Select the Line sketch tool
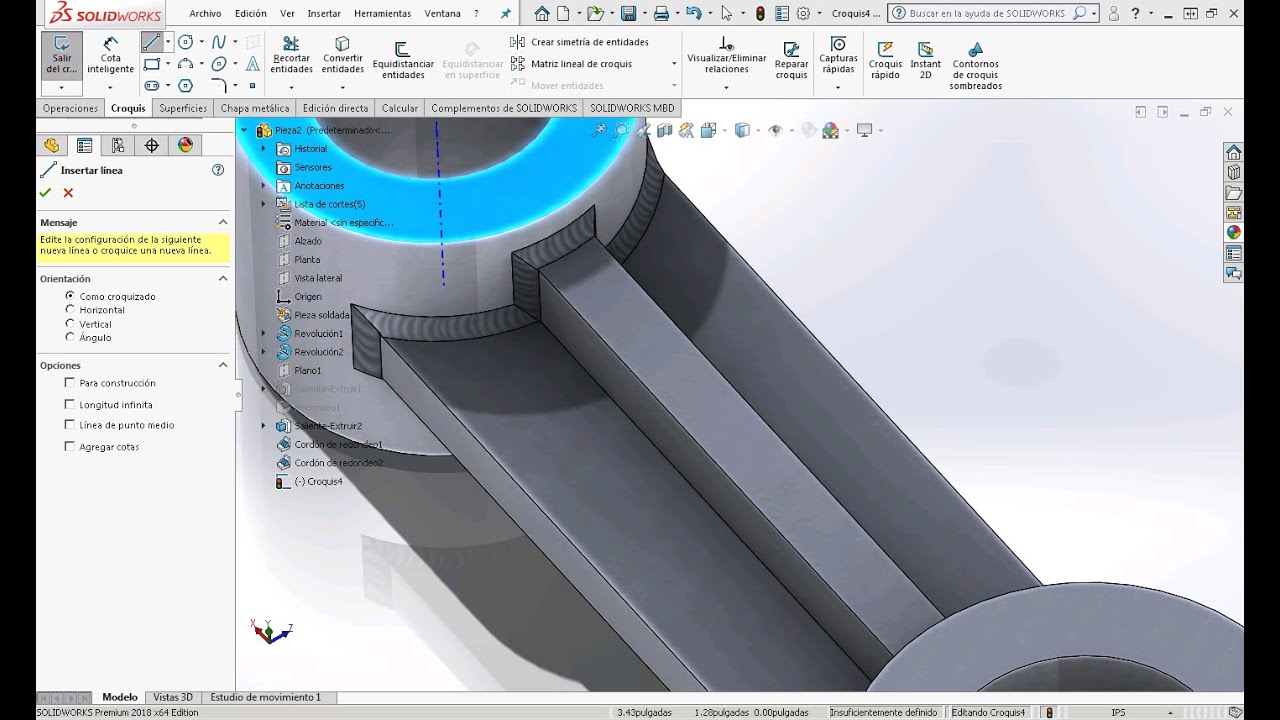 tap(151, 42)
